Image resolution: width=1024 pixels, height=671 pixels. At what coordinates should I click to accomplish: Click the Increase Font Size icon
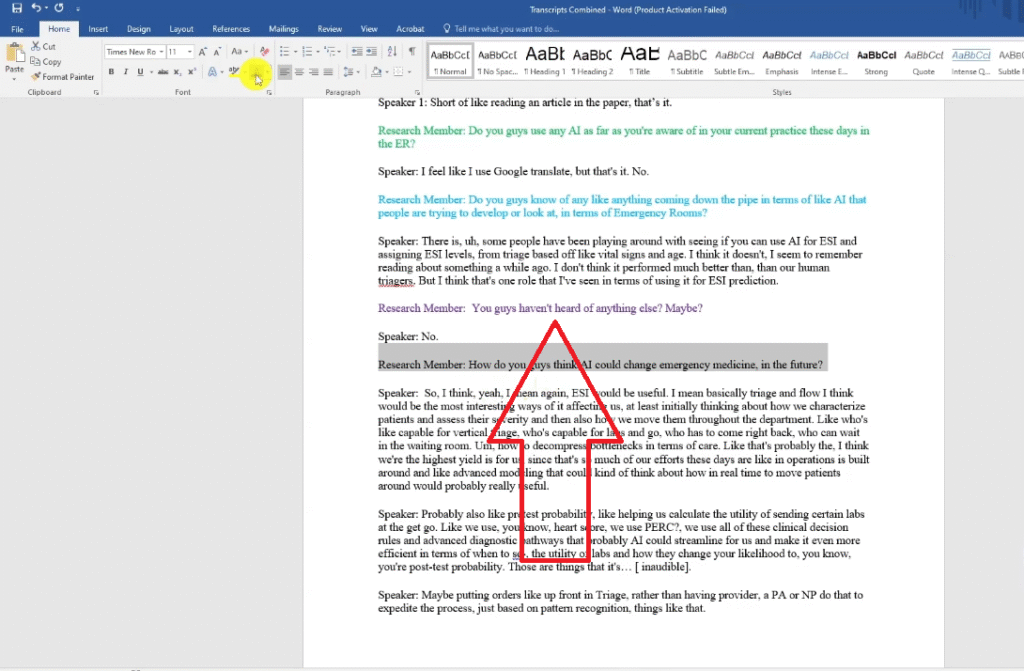tap(204, 51)
